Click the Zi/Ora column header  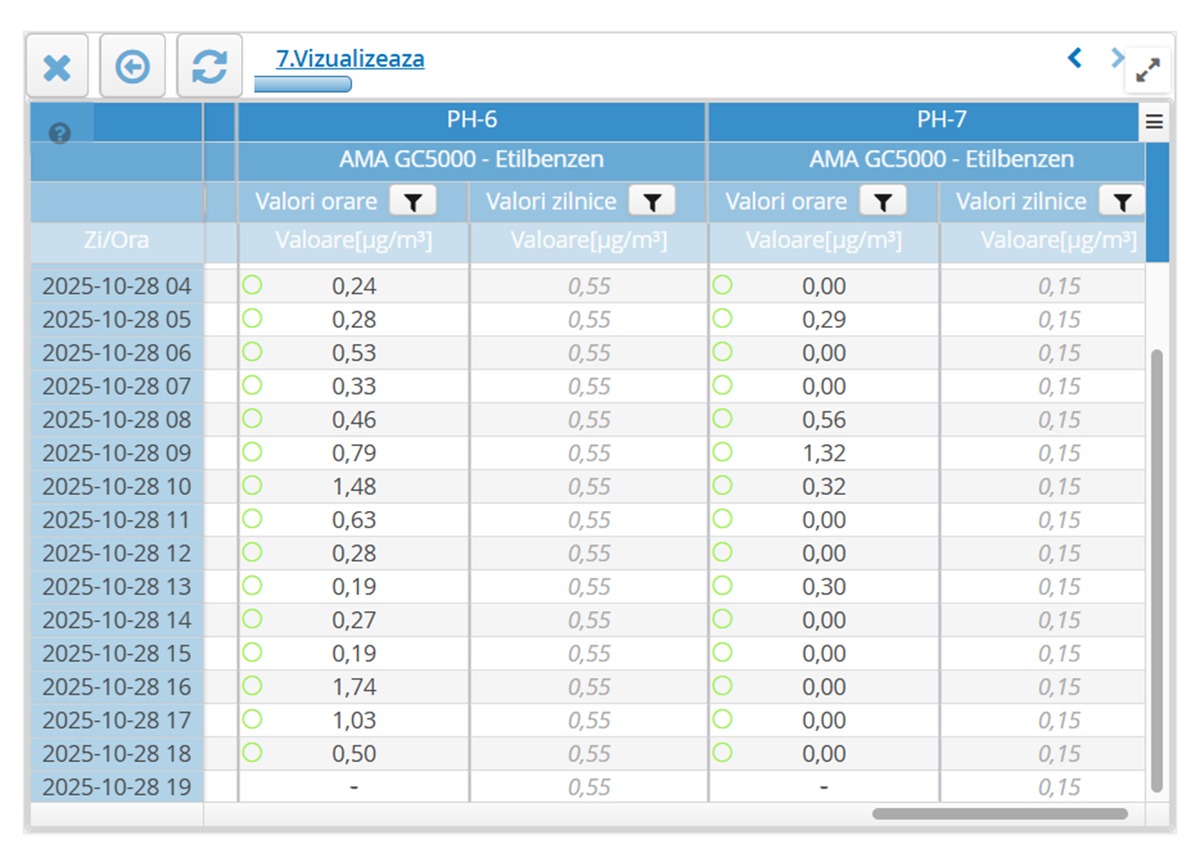[117, 241]
